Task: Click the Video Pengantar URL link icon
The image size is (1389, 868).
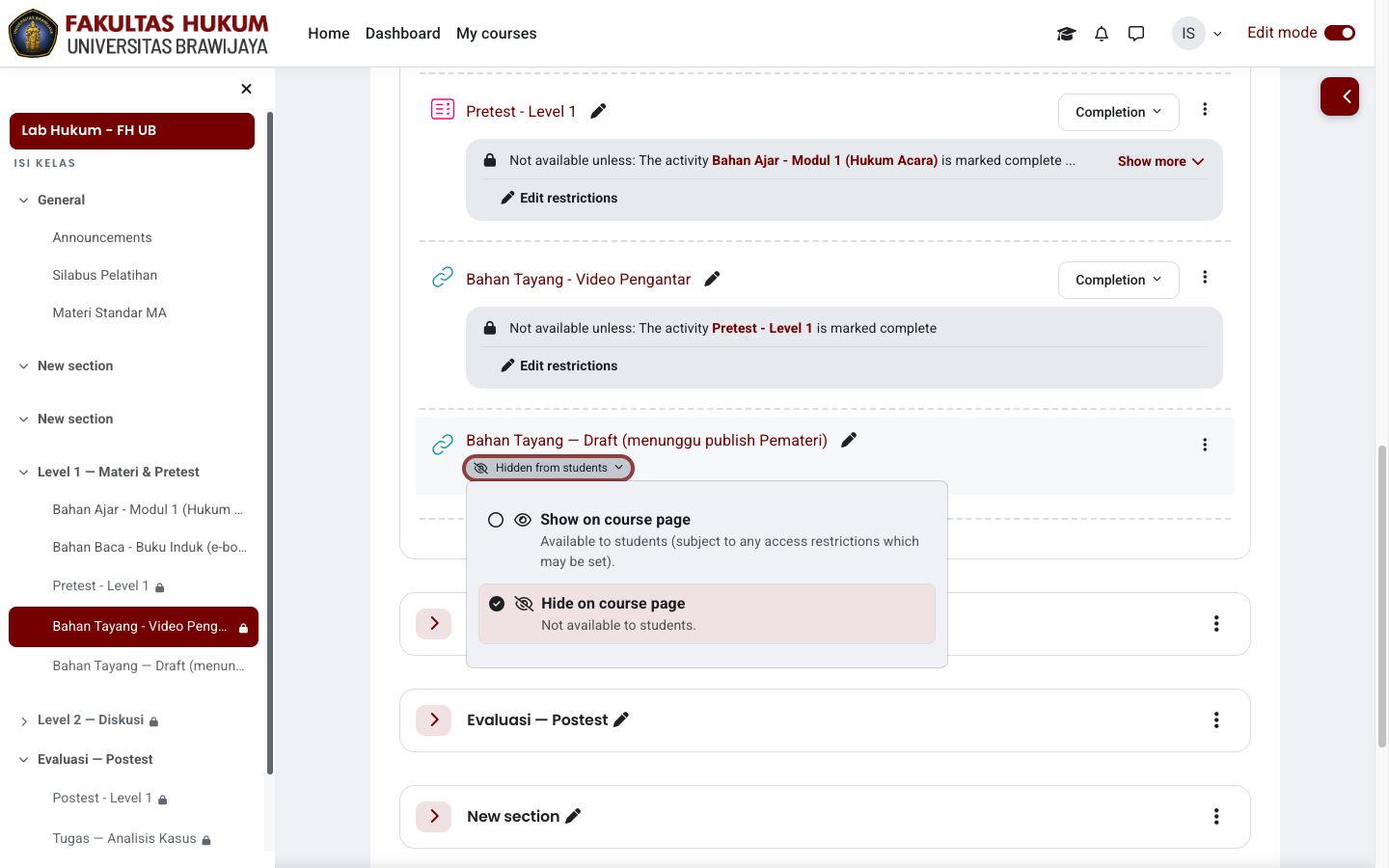Action: point(443,278)
